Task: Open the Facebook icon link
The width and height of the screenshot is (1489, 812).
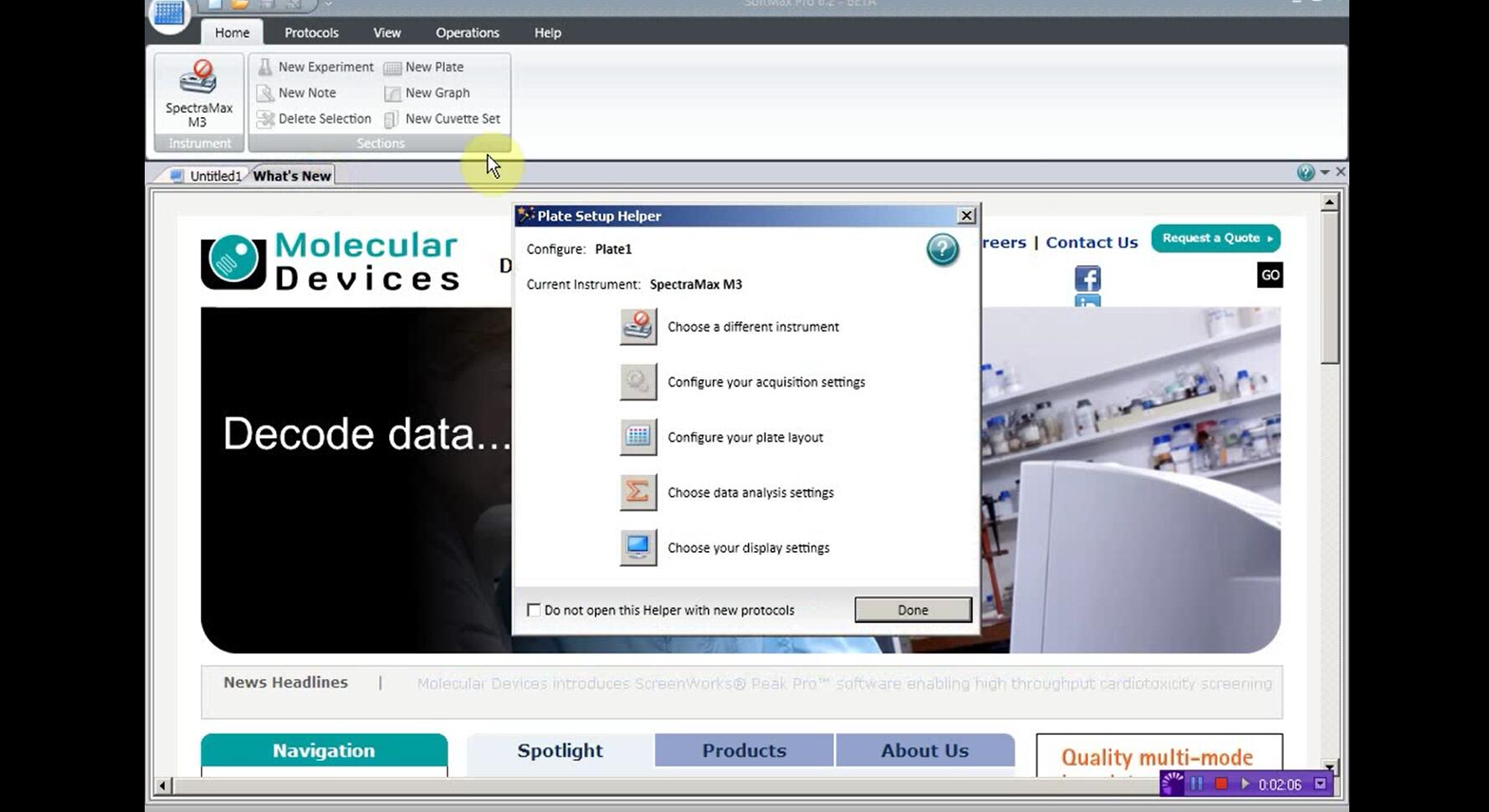Action: 1087,278
